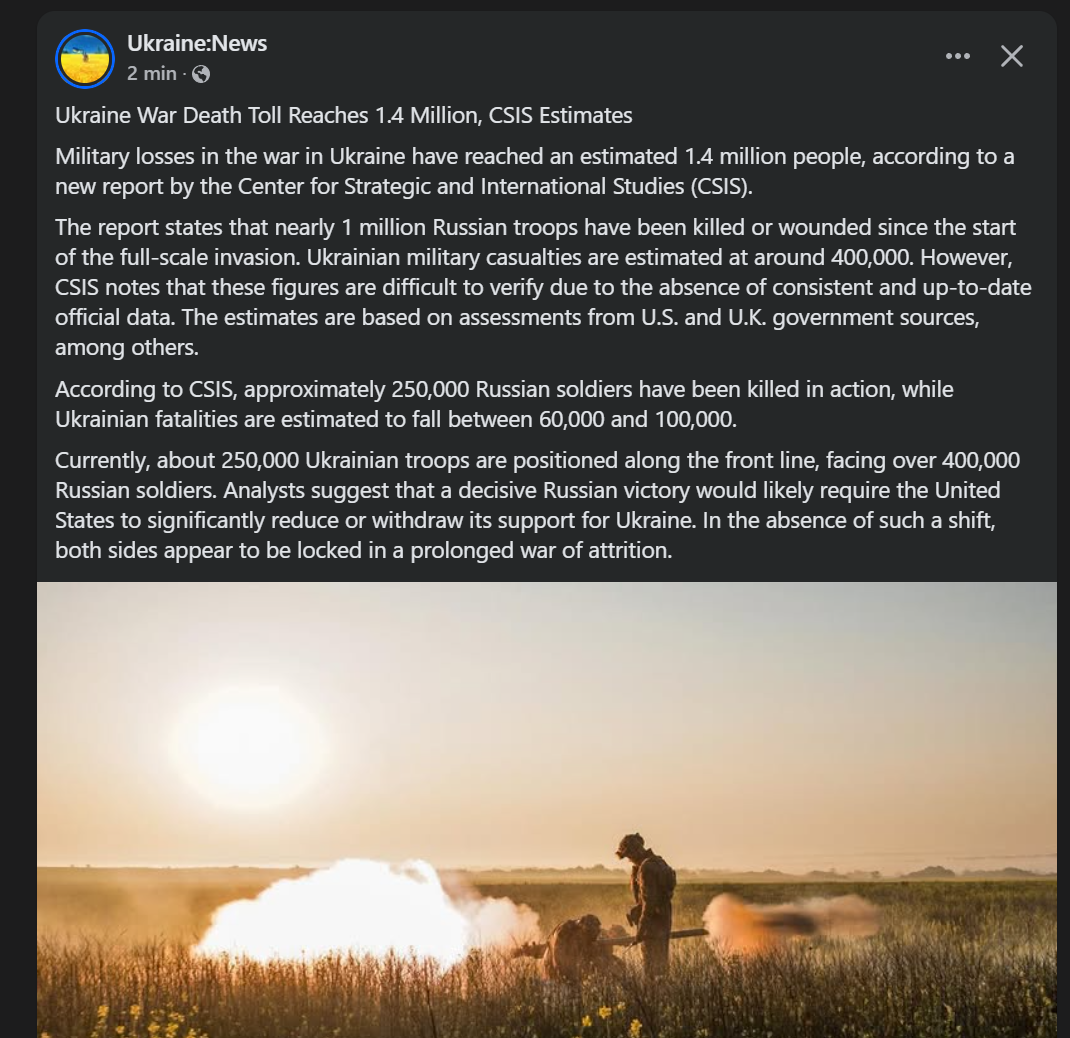Click the standing soldier in the photo
This screenshot has width=1070, height=1038.
pos(649,901)
